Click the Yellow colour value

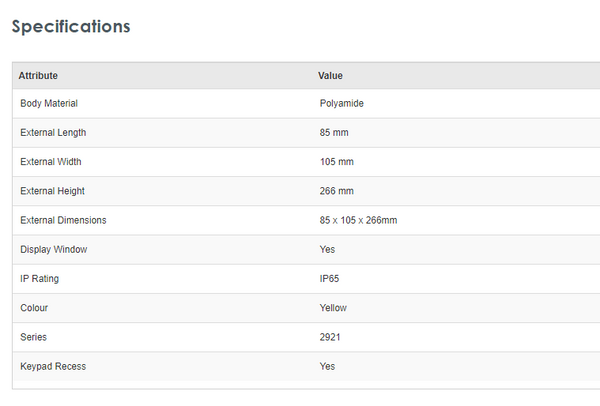click(333, 308)
